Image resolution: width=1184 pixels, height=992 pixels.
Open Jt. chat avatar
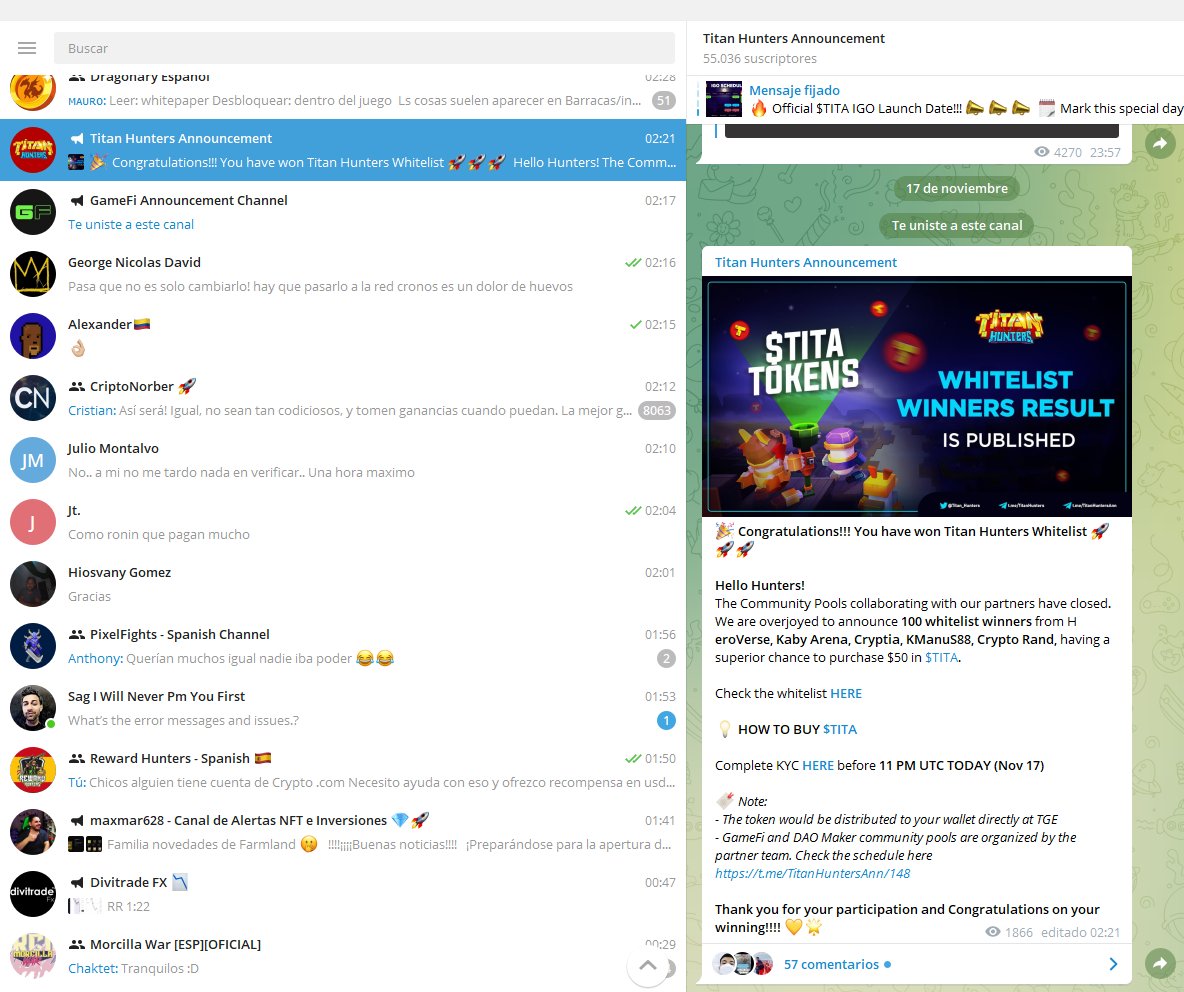click(32, 522)
